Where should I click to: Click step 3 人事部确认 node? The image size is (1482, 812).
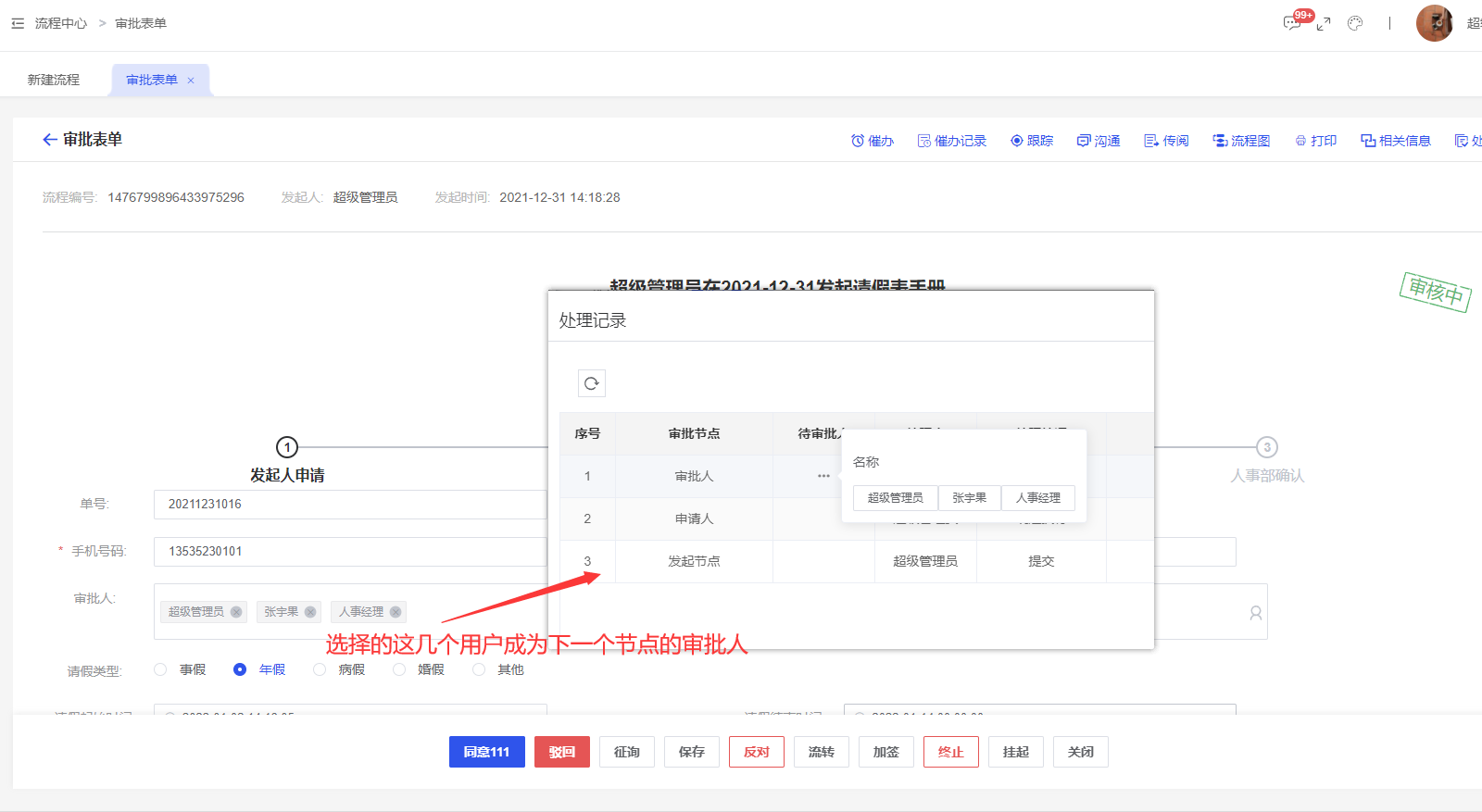click(x=1266, y=447)
